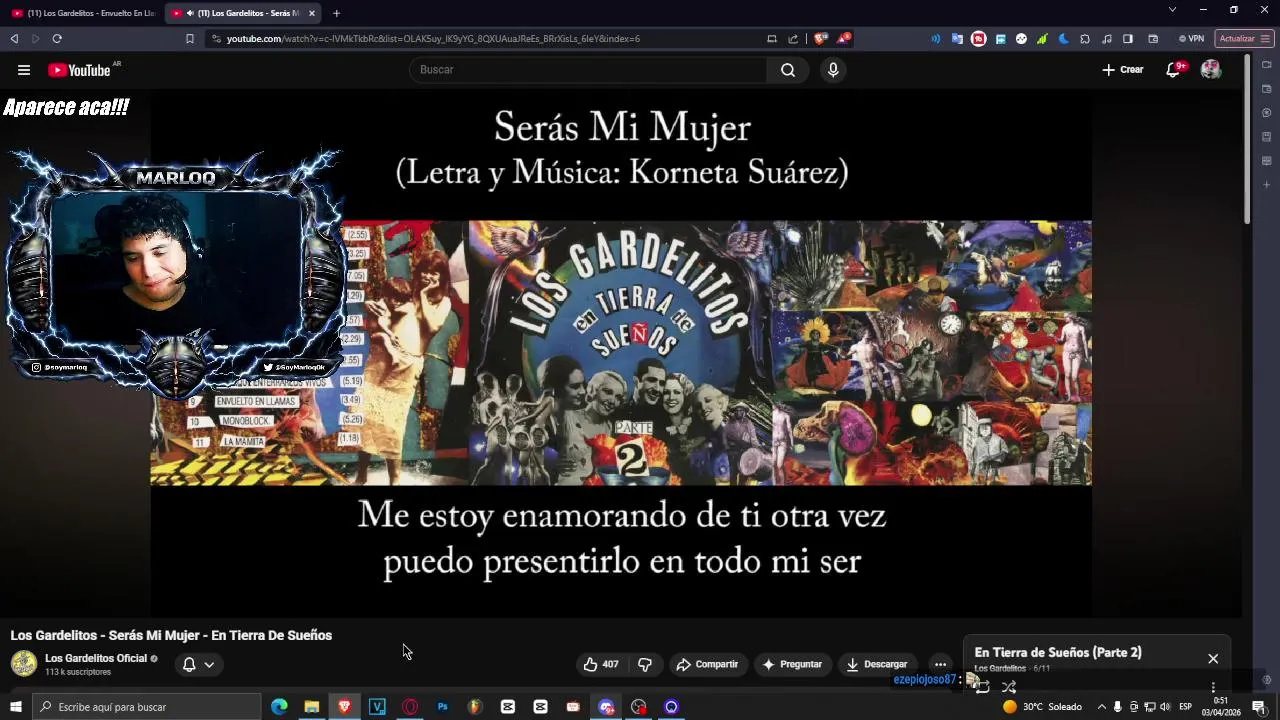Open the taskbar clock and date

coord(1221,707)
